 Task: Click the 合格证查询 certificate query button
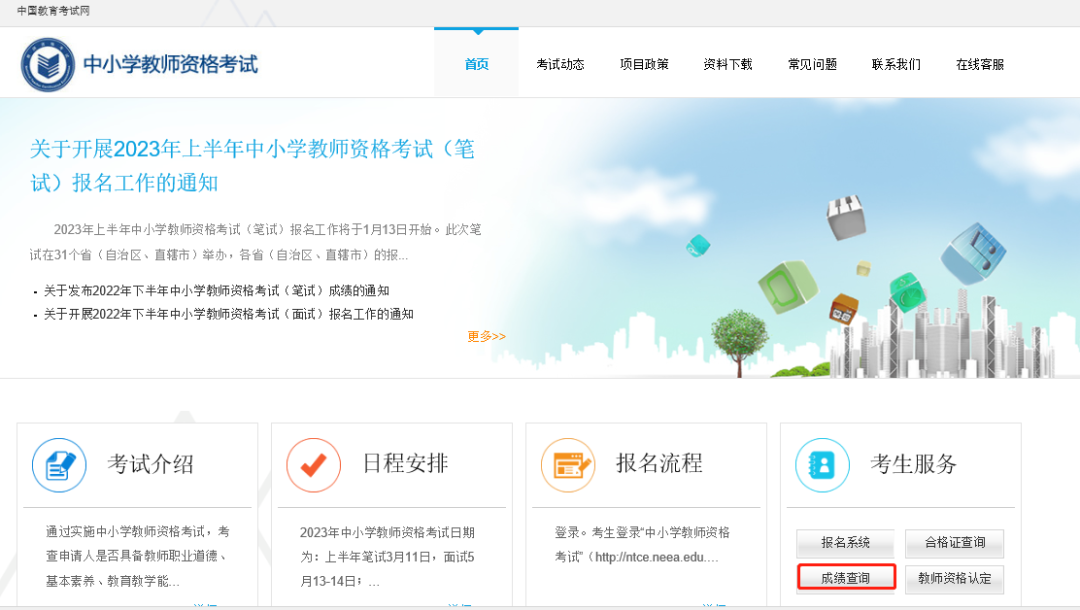click(954, 543)
